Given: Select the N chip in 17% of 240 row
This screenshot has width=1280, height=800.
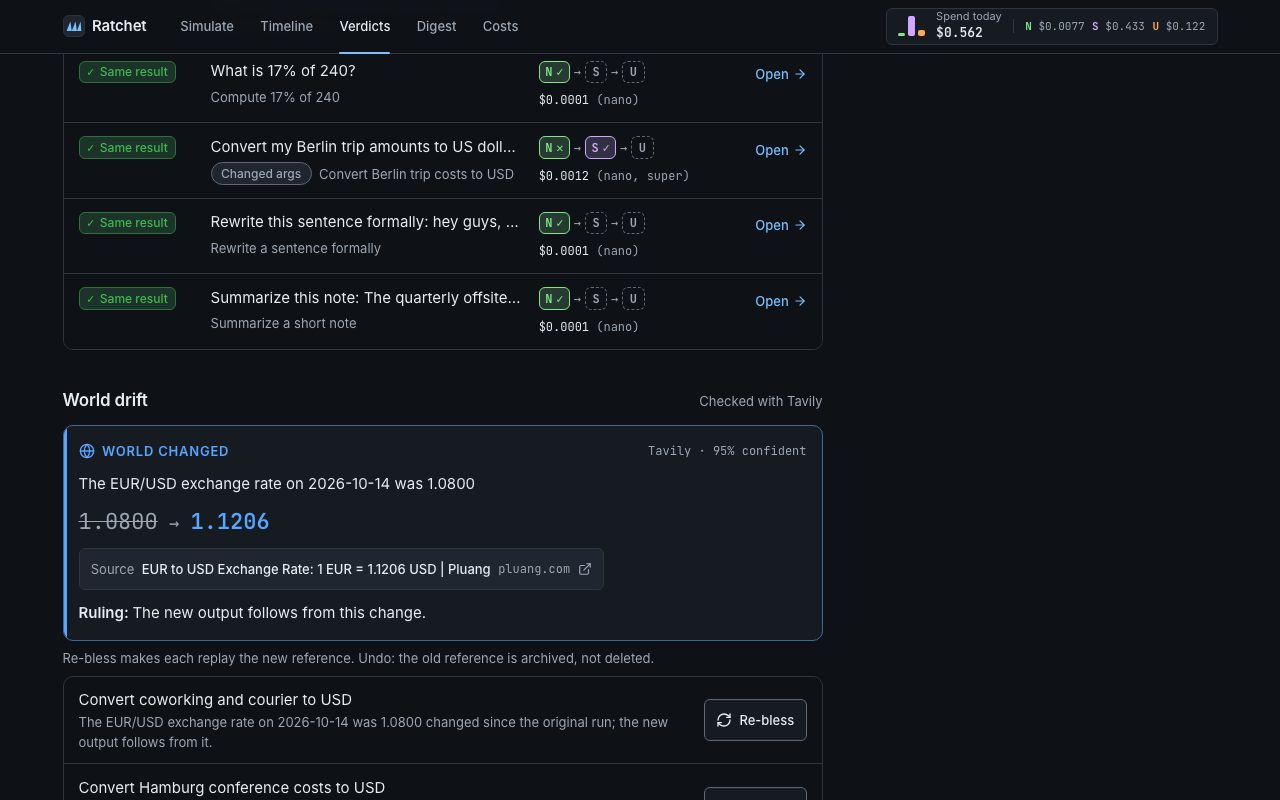Looking at the screenshot, I should pos(554,72).
